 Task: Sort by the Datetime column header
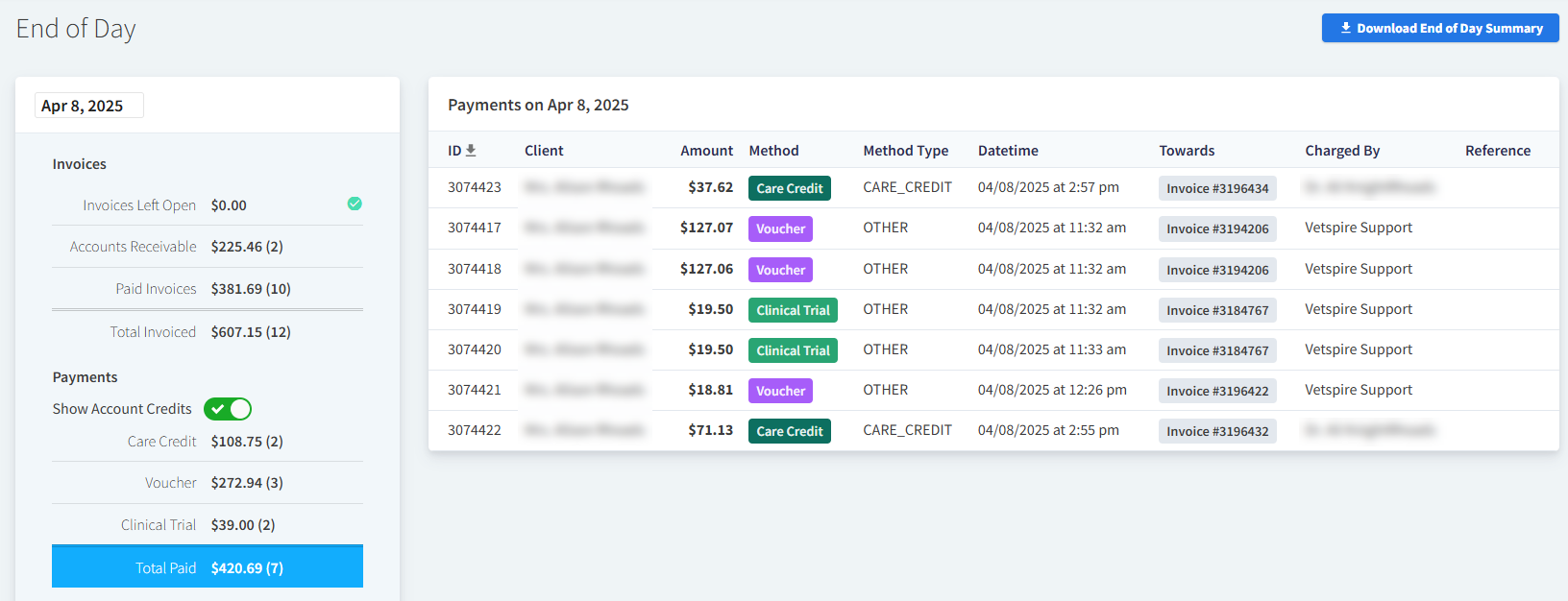pos(1008,151)
